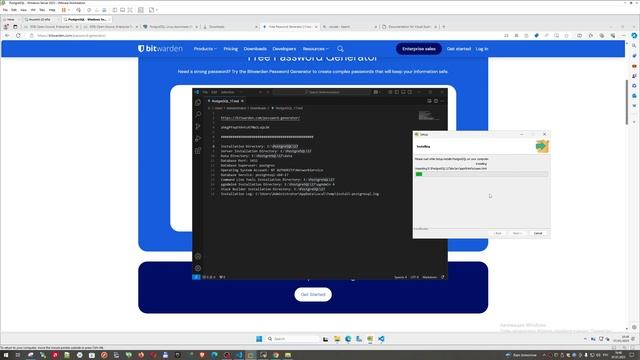Click the guest Windows Start button
The height and width of the screenshot is (360, 640).
(259, 339)
